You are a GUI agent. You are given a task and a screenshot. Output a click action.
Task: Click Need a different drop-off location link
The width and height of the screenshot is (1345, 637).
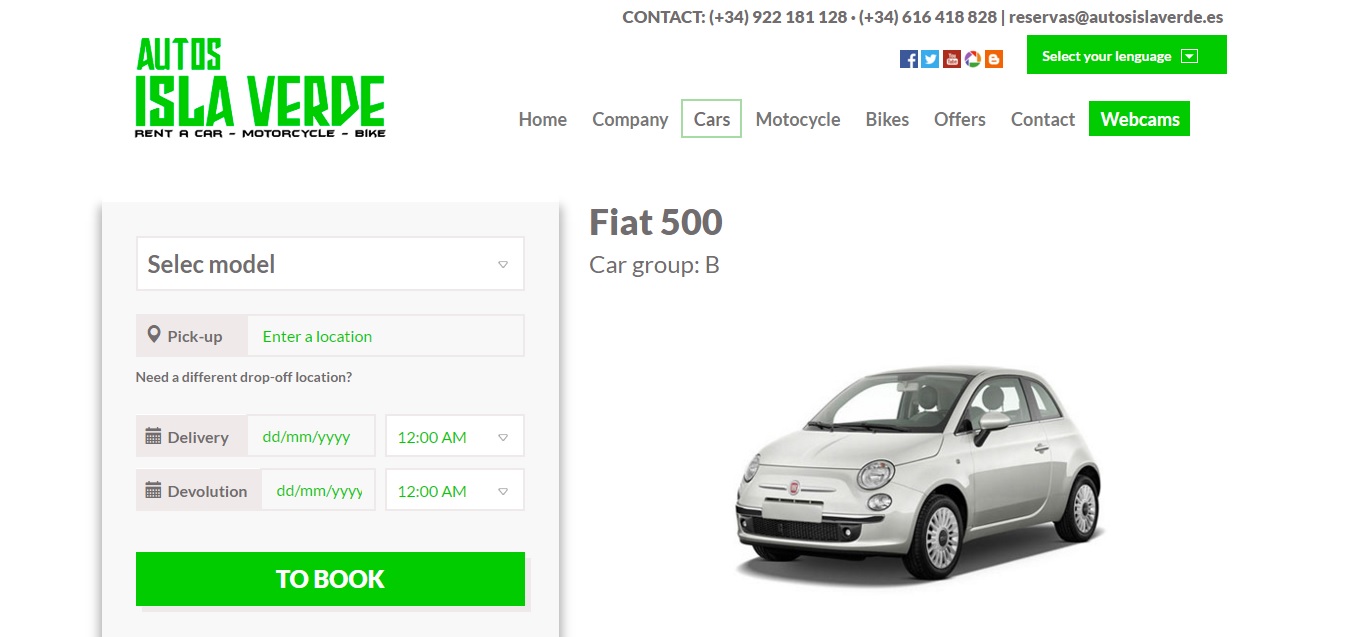click(244, 377)
